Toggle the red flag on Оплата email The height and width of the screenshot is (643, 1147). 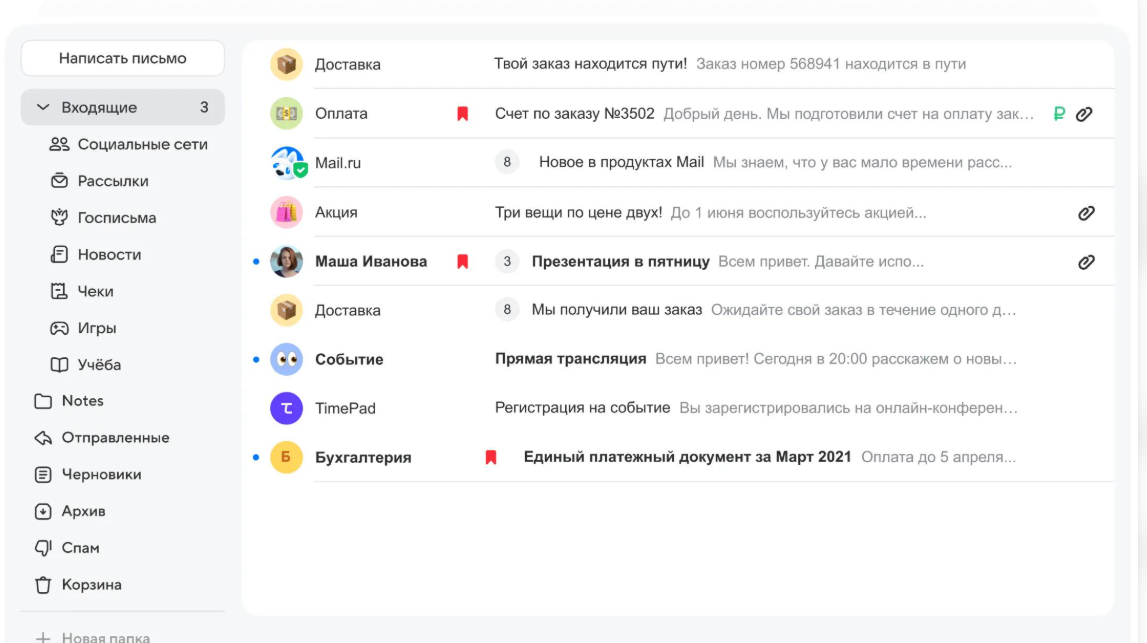(462, 113)
